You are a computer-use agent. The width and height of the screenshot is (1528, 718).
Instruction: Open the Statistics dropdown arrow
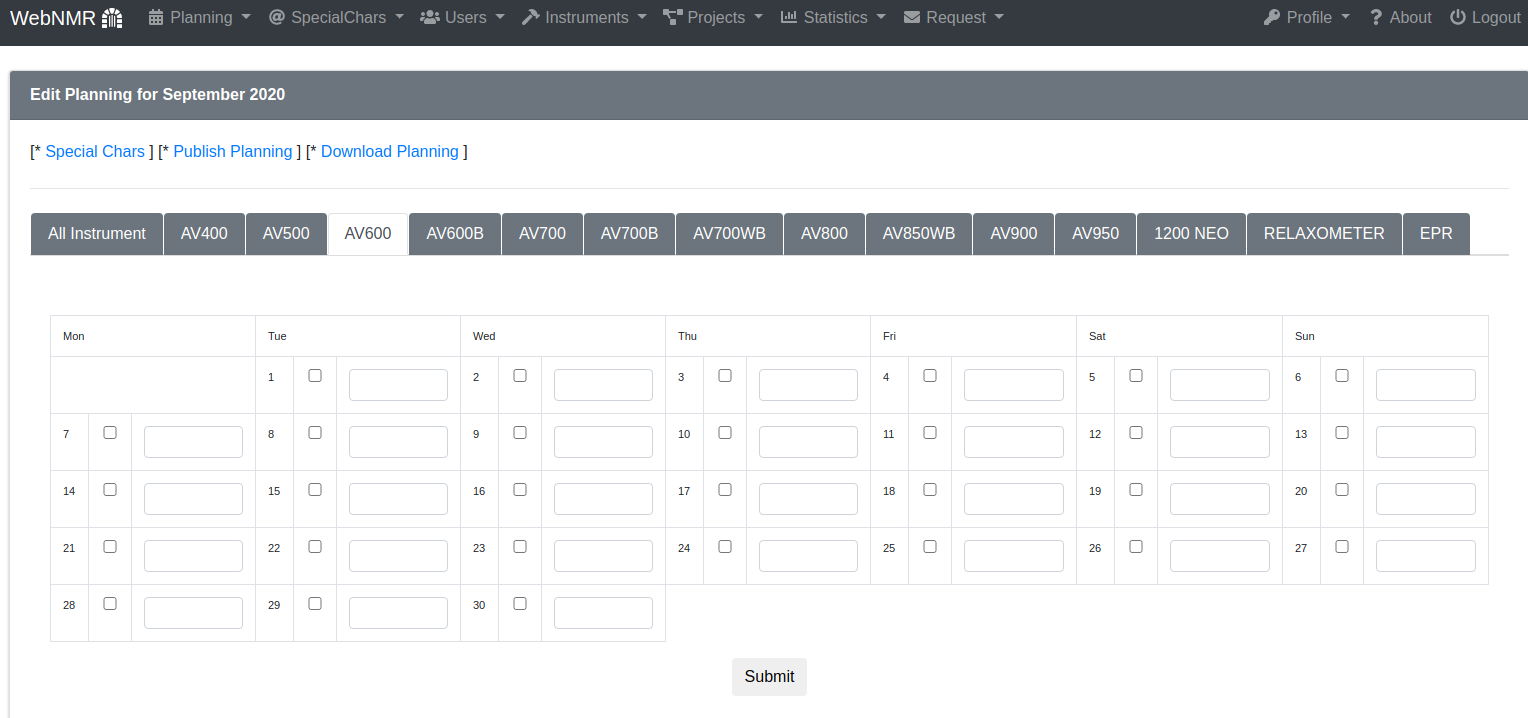(x=881, y=18)
